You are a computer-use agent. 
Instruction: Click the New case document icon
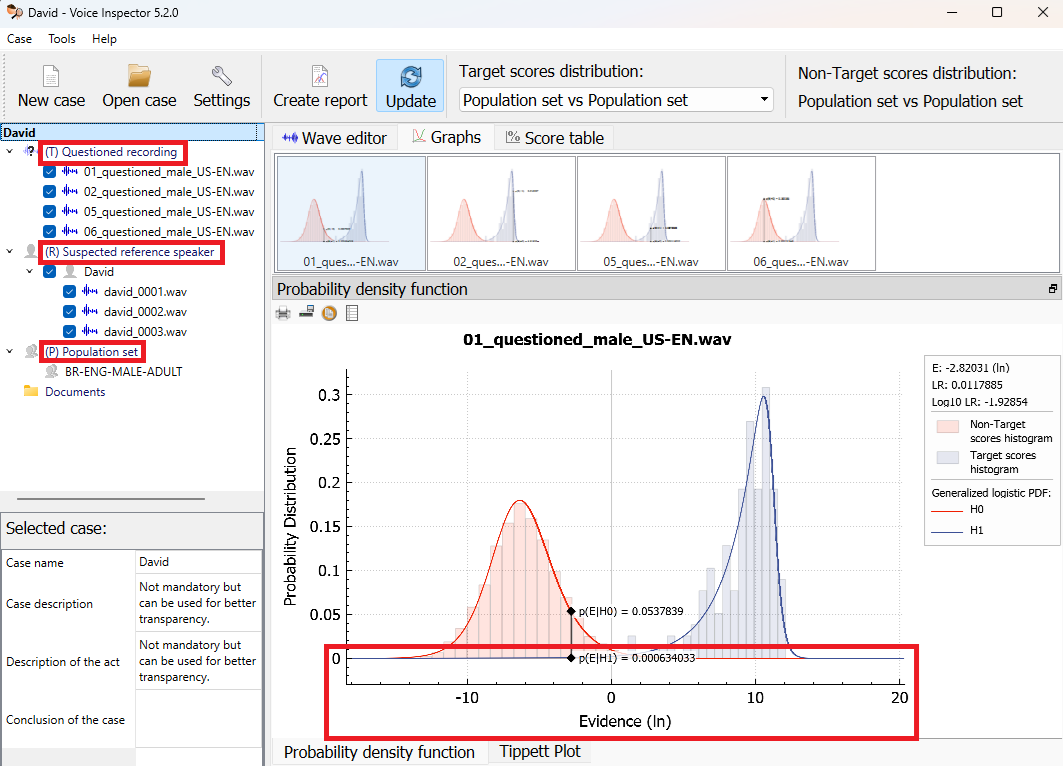tap(51, 76)
